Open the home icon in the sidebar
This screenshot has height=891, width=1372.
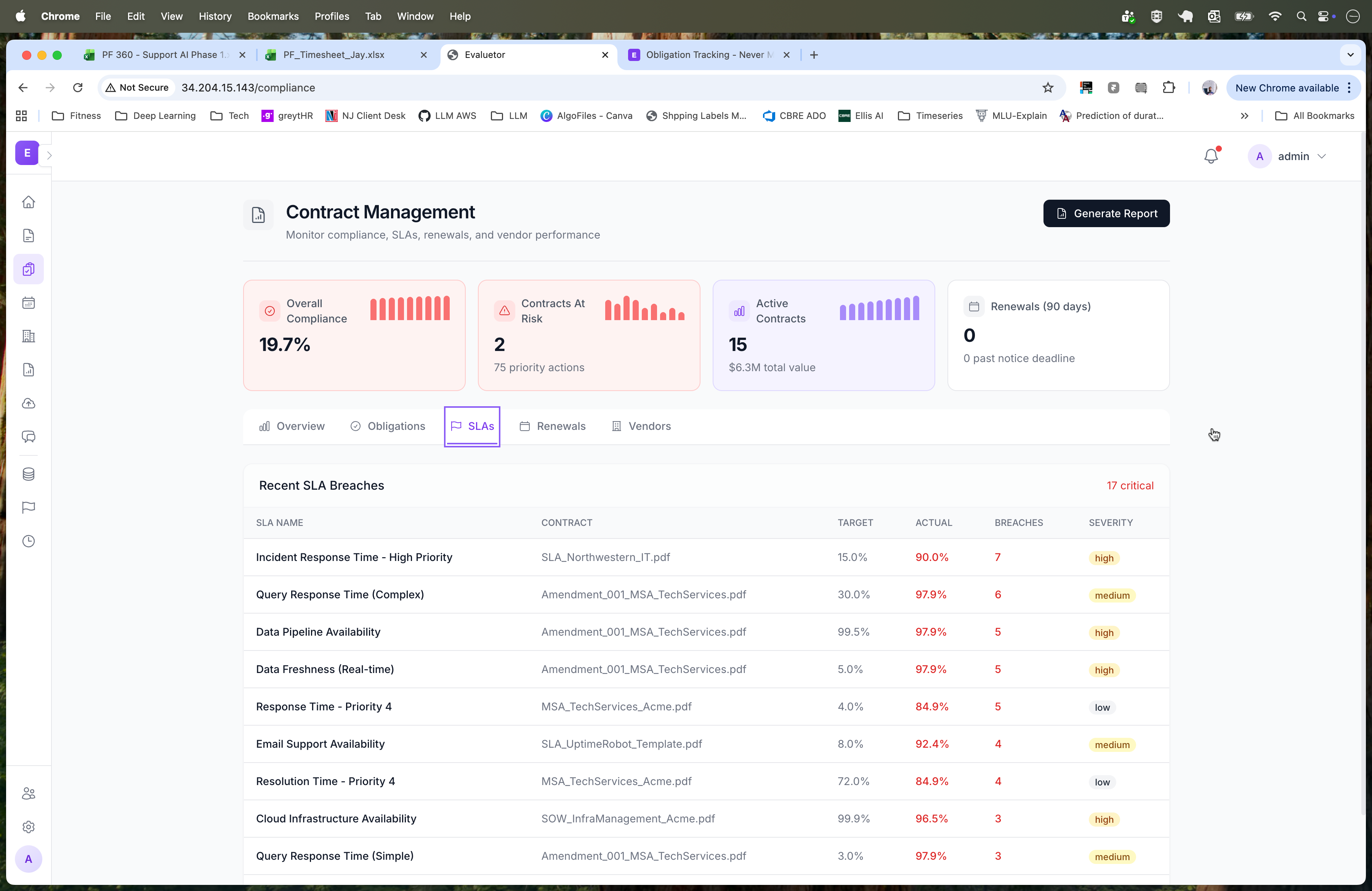pyautogui.click(x=28, y=202)
